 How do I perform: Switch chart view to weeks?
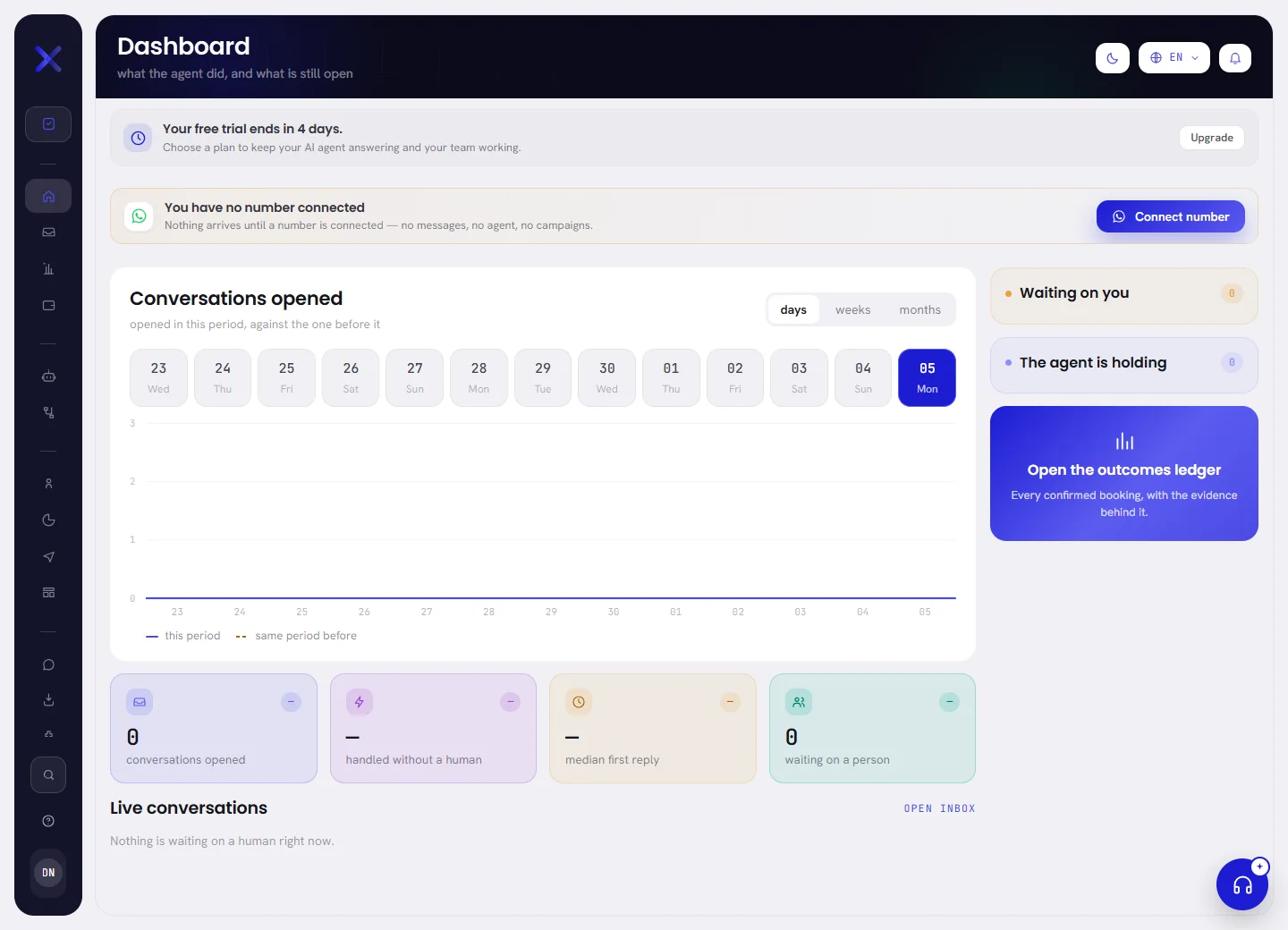(x=852, y=310)
